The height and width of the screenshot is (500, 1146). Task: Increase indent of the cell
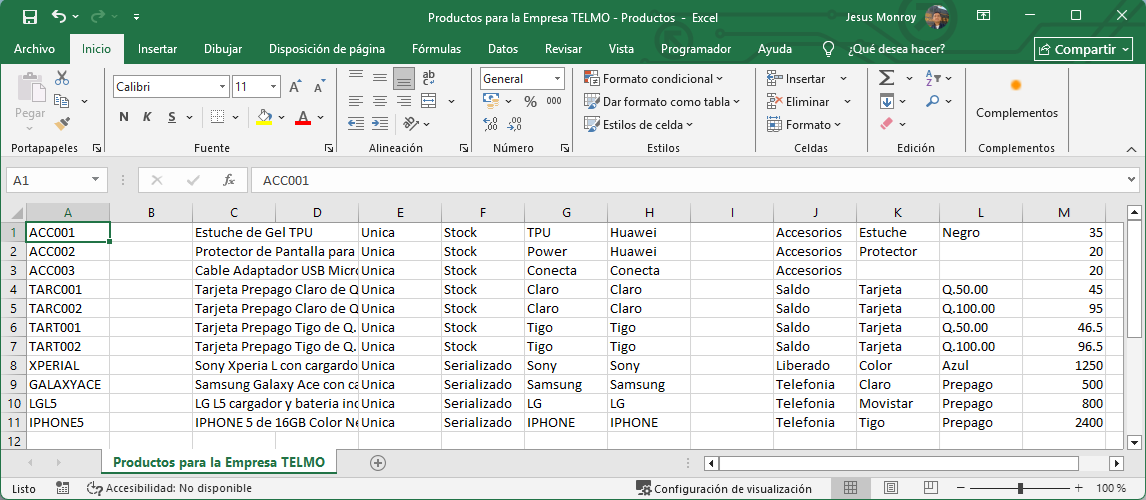380,124
